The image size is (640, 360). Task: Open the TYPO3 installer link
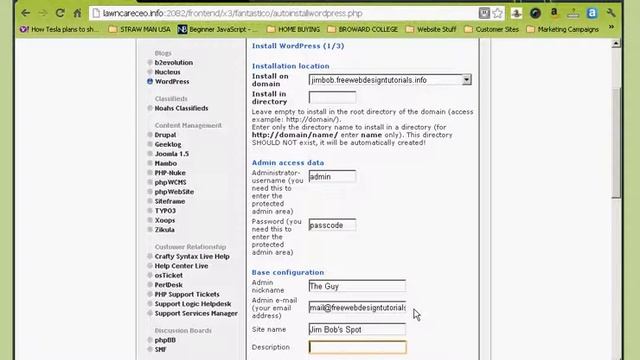[165, 211]
